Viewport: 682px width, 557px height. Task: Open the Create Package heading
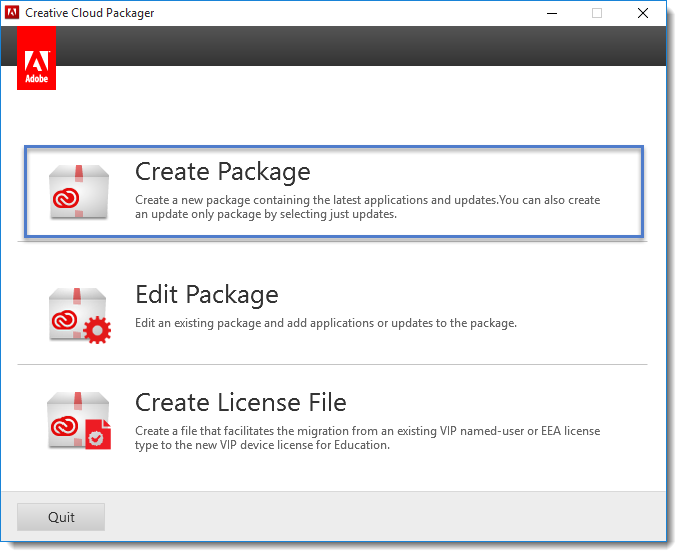tap(223, 172)
